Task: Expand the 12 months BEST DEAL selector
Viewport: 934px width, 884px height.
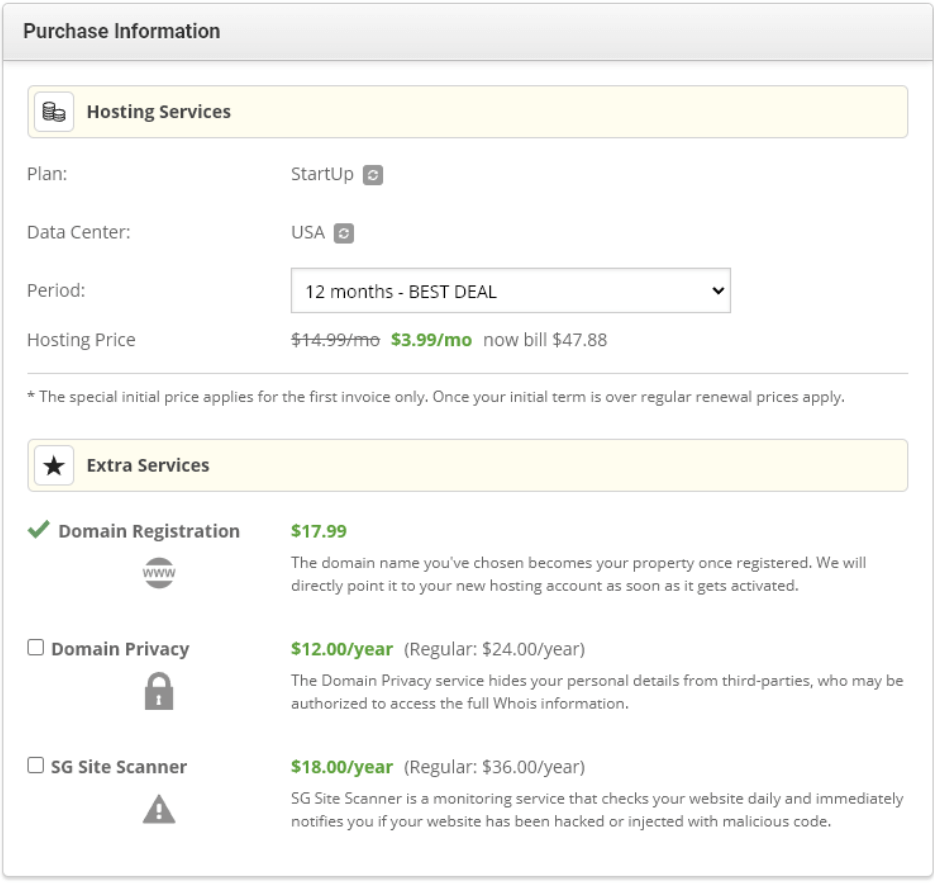Action: point(510,289)
